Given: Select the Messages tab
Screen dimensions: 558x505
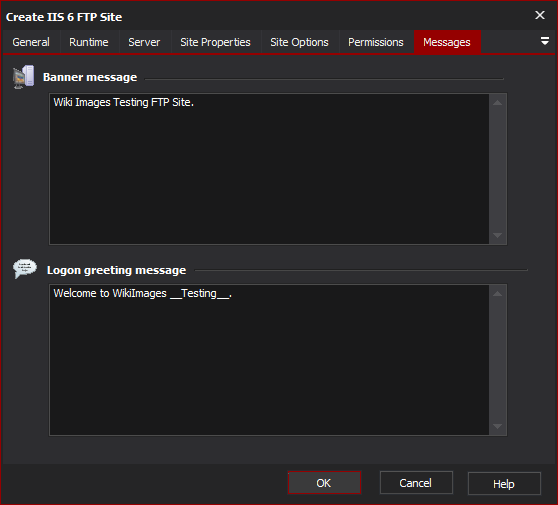Looking at the screenshot, I should tap(447, 42).
